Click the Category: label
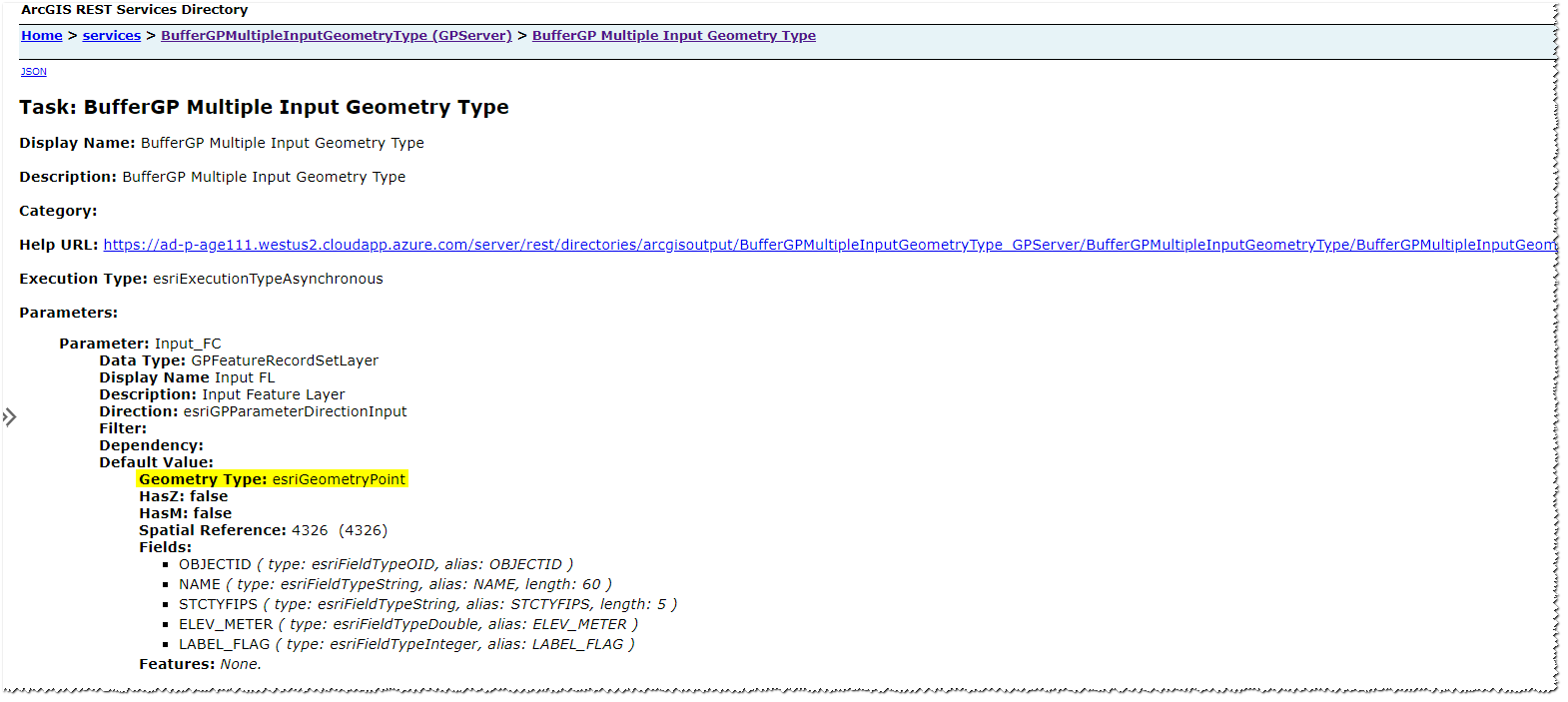This screenshot has width=1568, height=702. [x=58, y=211]
